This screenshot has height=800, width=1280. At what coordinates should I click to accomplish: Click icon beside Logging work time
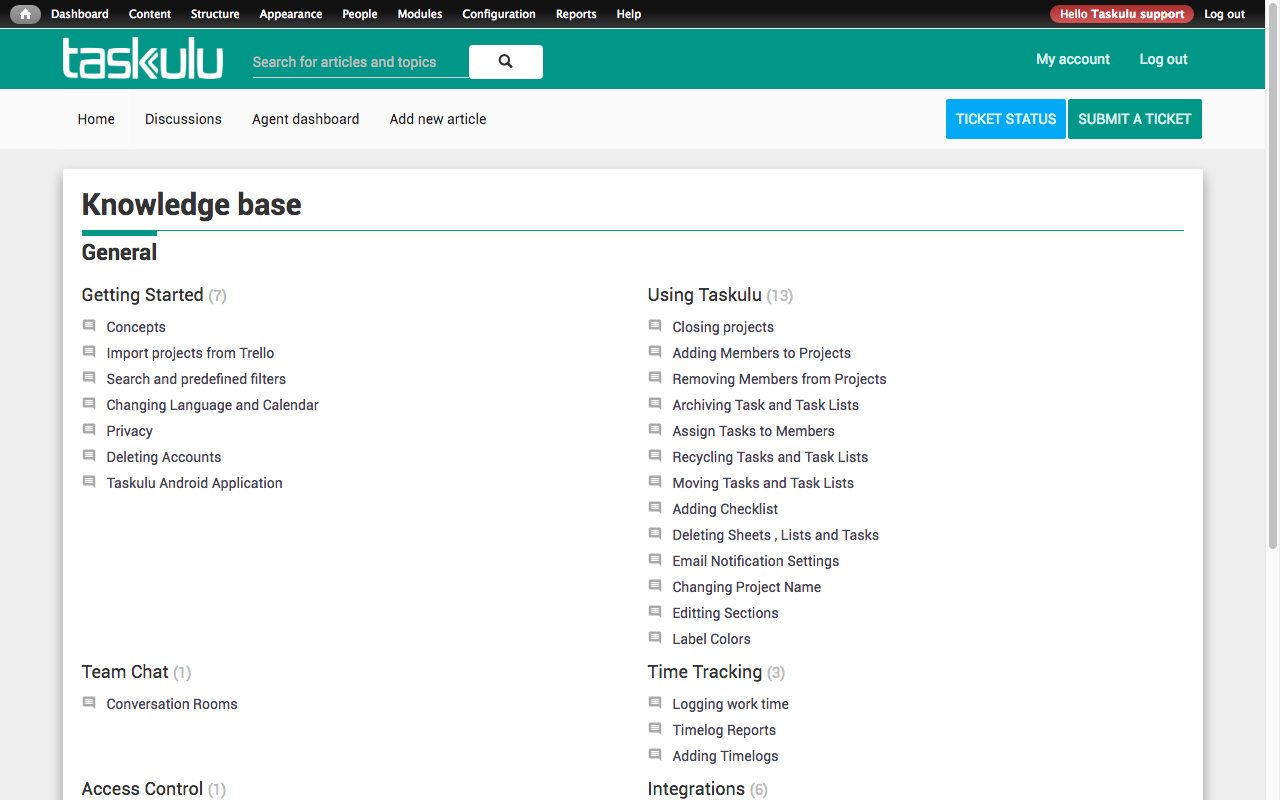pos(655,703)
